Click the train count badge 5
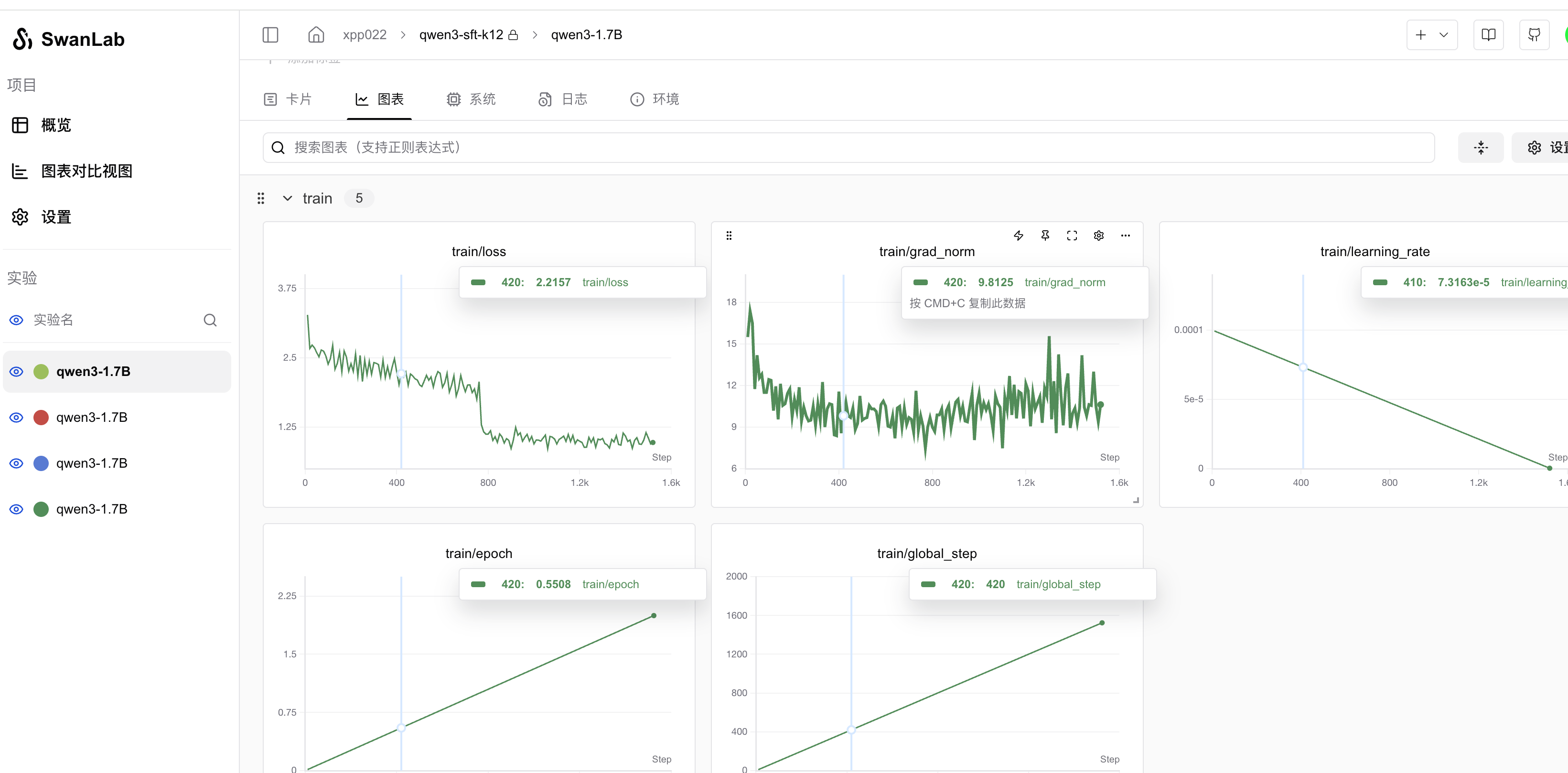This screenshot has height=773, width=1568. (x=359, y=198)
